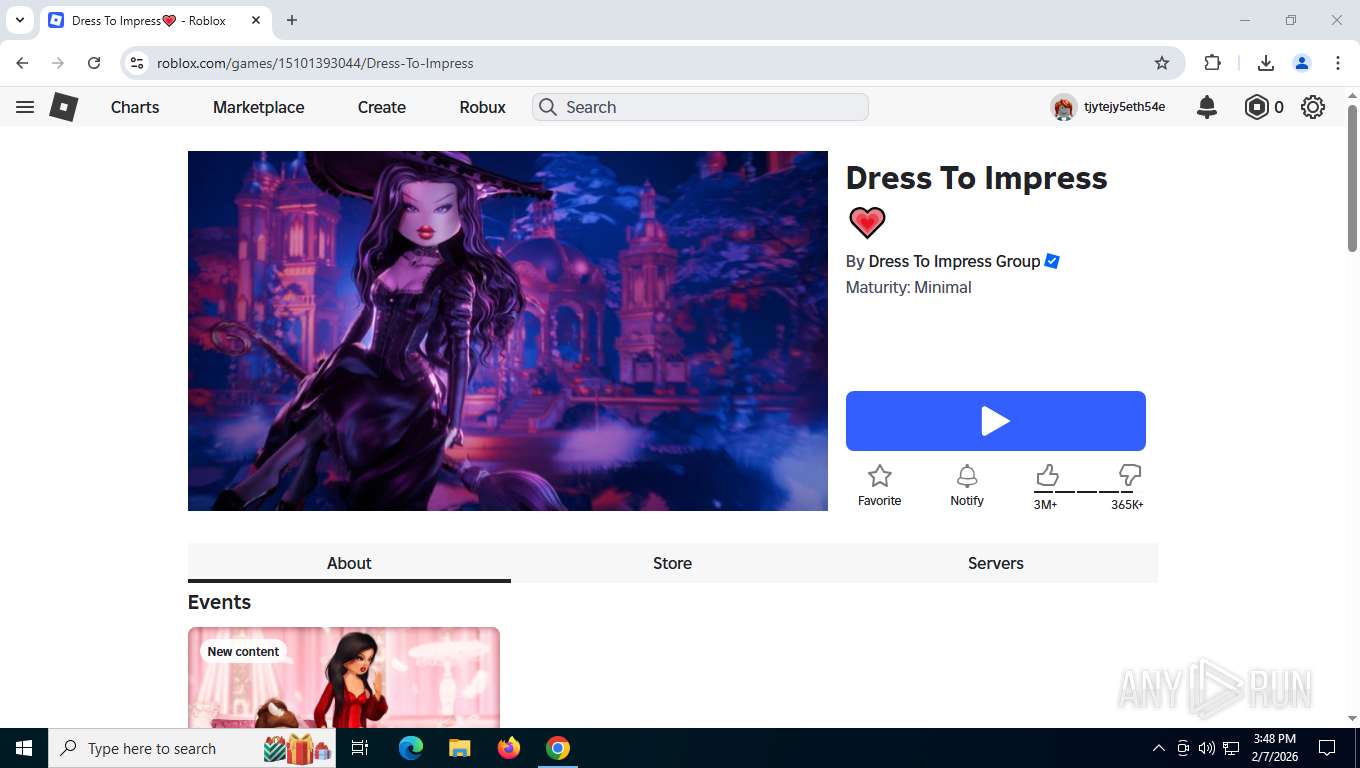Select the About tab
Viewport: 1360px width, 768px height.
tap(349, 563)
